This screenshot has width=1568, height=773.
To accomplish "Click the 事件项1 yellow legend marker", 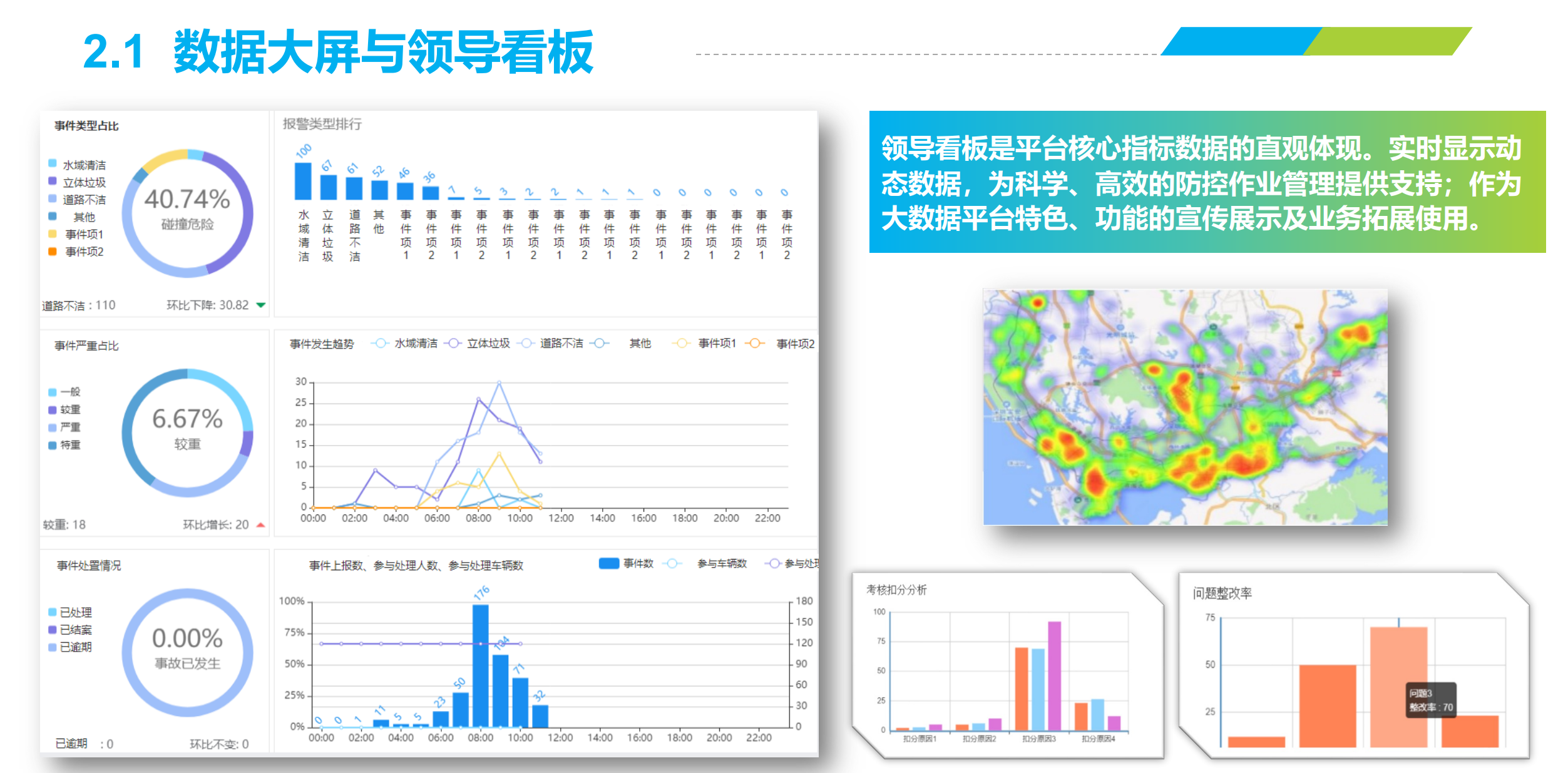I will click(682, 343).
